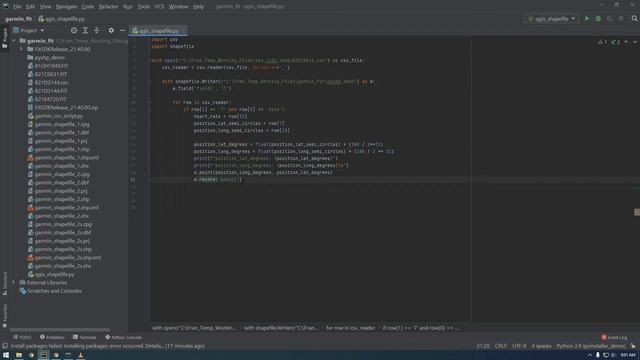
Task: Select the pyshp_demo folder
Action: [49, 58]
